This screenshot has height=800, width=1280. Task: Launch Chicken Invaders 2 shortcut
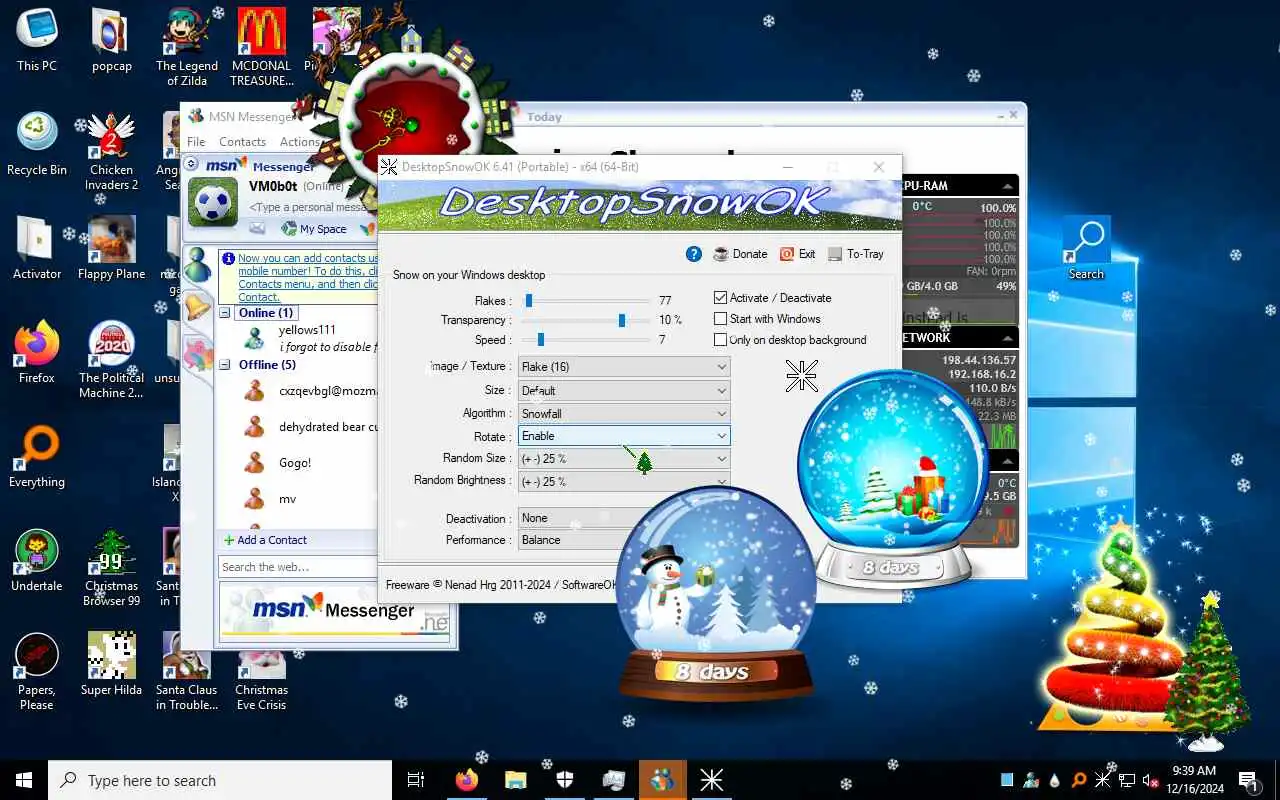pyautogui.click(x=112, y=151)
